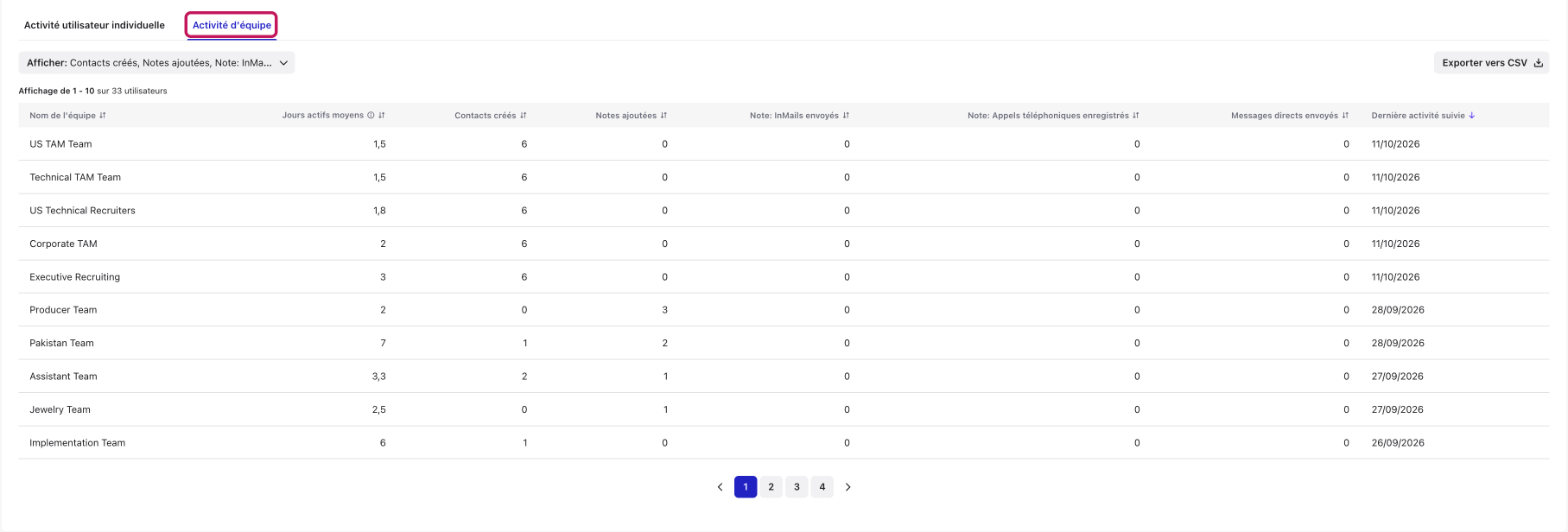
Task: Go to page 4
Action: tap(822, 487)
